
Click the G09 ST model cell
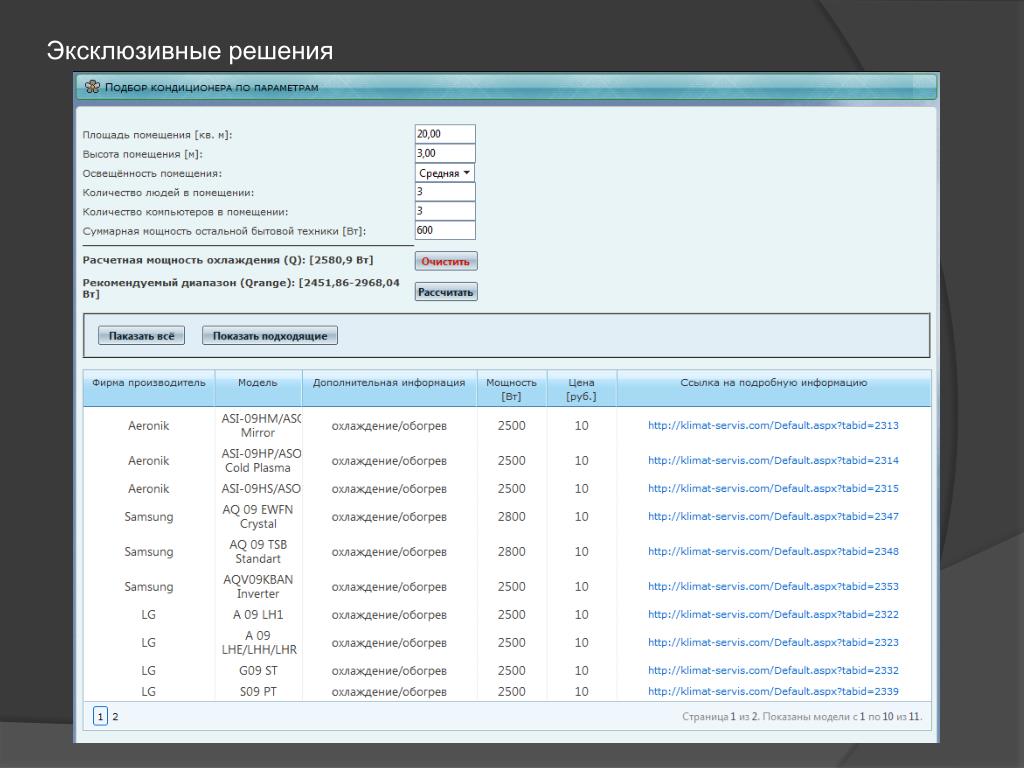click(x=258, y=671)
